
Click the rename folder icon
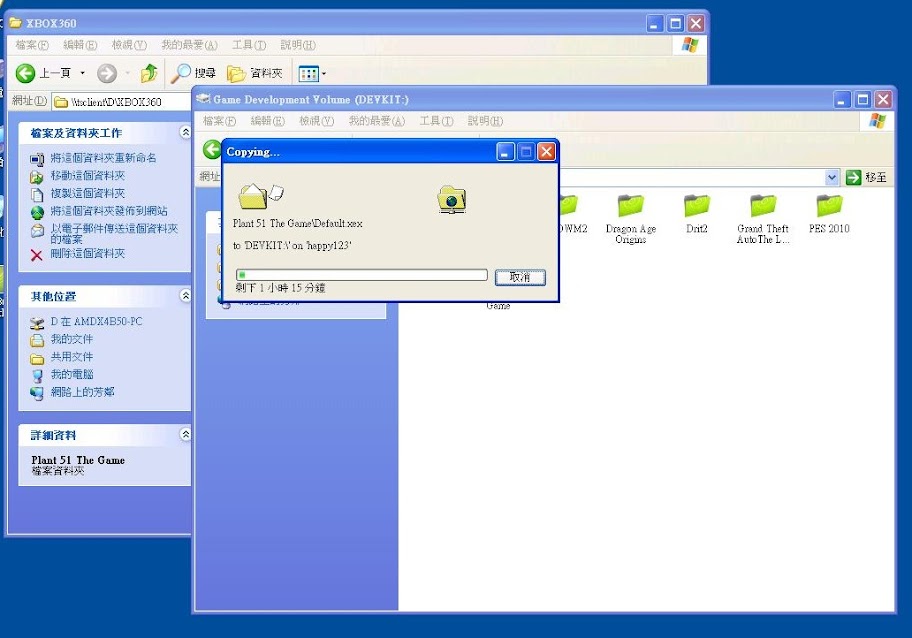[37, 159]
